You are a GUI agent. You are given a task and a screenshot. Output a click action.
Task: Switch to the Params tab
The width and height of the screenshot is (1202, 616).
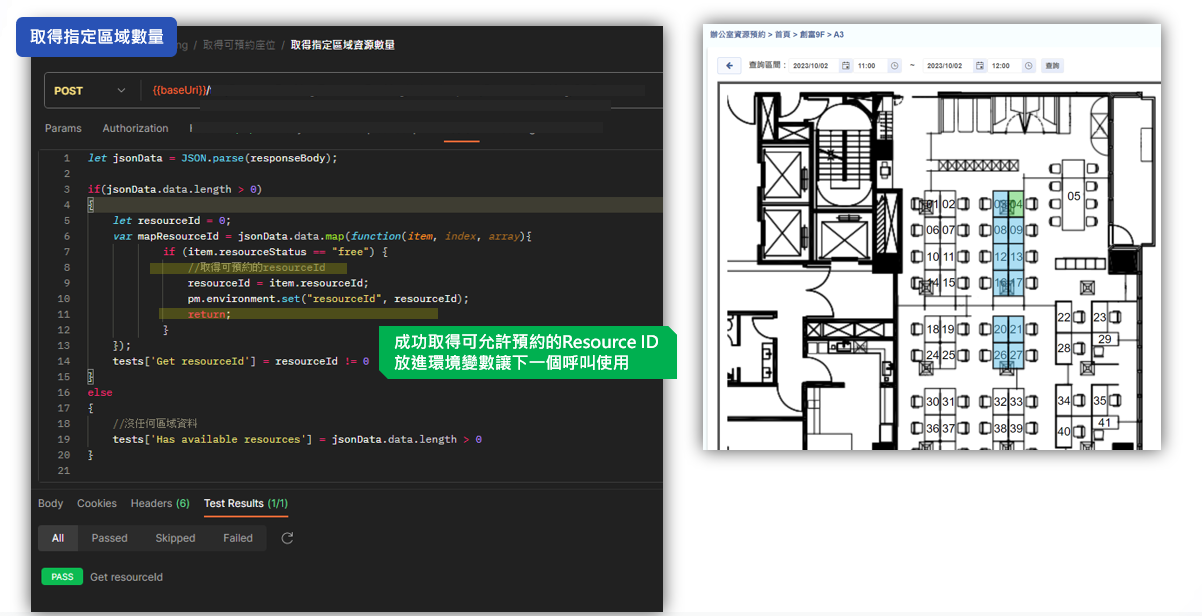[63, 128]
